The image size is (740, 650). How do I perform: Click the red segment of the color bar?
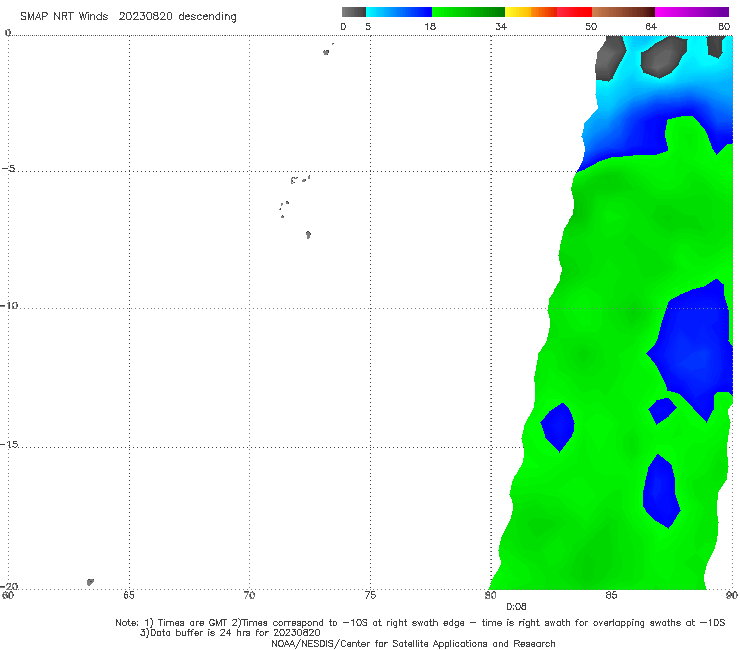[x=575, y=12]
